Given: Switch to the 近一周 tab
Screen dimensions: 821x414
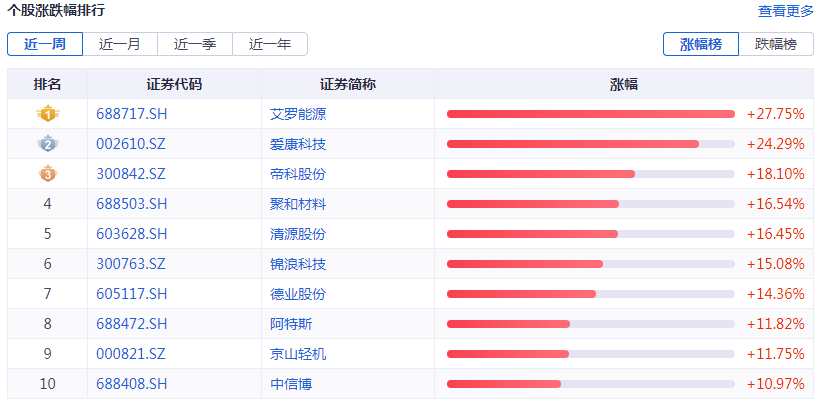Looking at the screenshot, I should coord(45,44).
